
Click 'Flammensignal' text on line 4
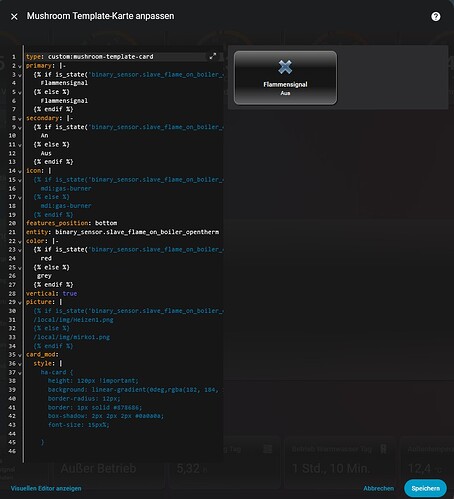click(x=64, y=83)
